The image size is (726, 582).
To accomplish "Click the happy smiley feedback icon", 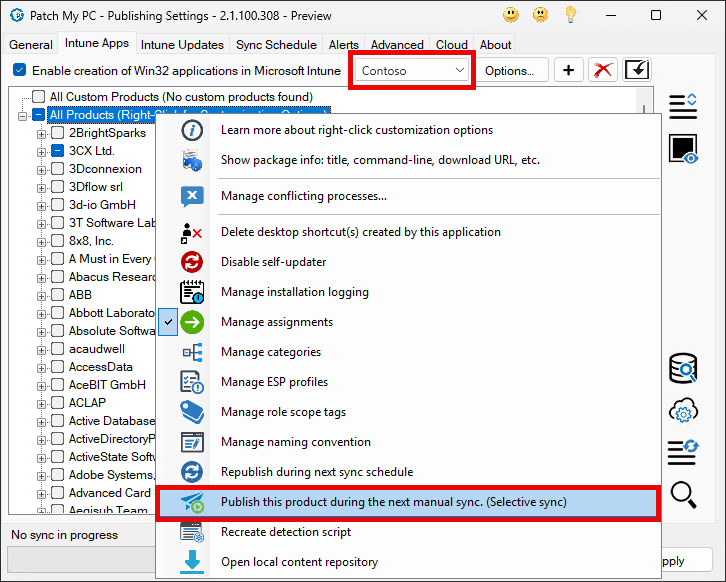I will [511, 15].
